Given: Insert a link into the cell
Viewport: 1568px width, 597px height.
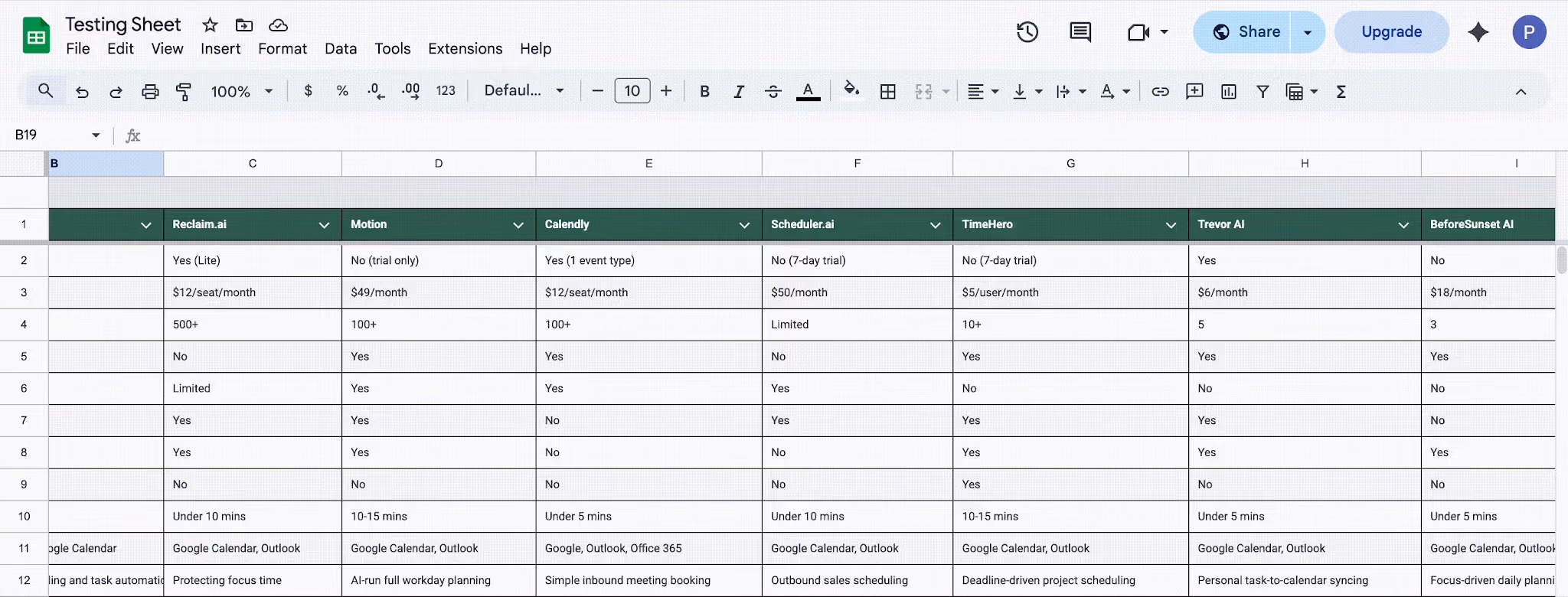Looking at the screenshot, I should pyautogui.click(x=1161, y=92).
